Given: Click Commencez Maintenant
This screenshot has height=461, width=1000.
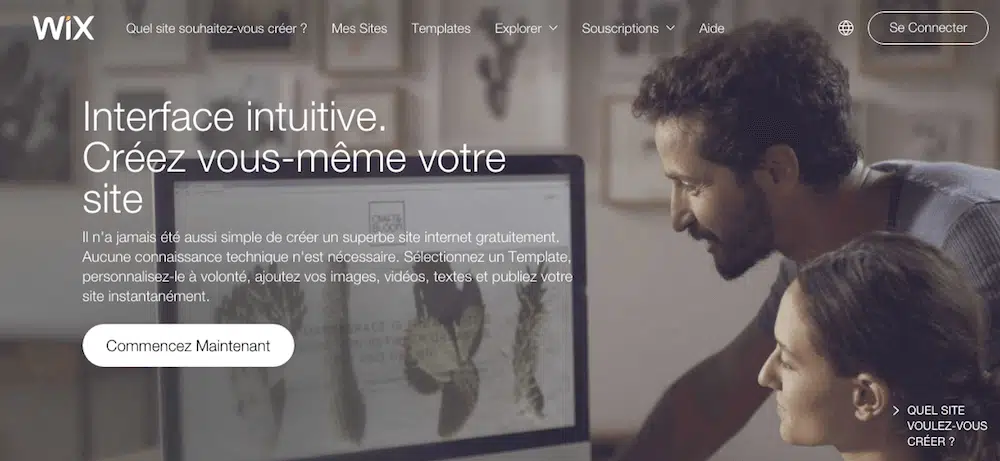Looking at the screenshot, I should click(188, 346).
